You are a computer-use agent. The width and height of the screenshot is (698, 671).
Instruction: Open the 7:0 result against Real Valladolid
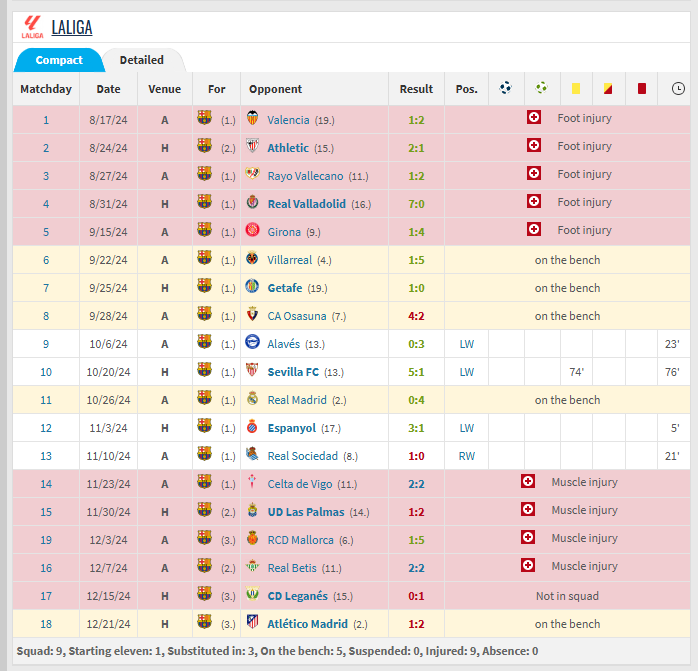[x=416, y=204]
